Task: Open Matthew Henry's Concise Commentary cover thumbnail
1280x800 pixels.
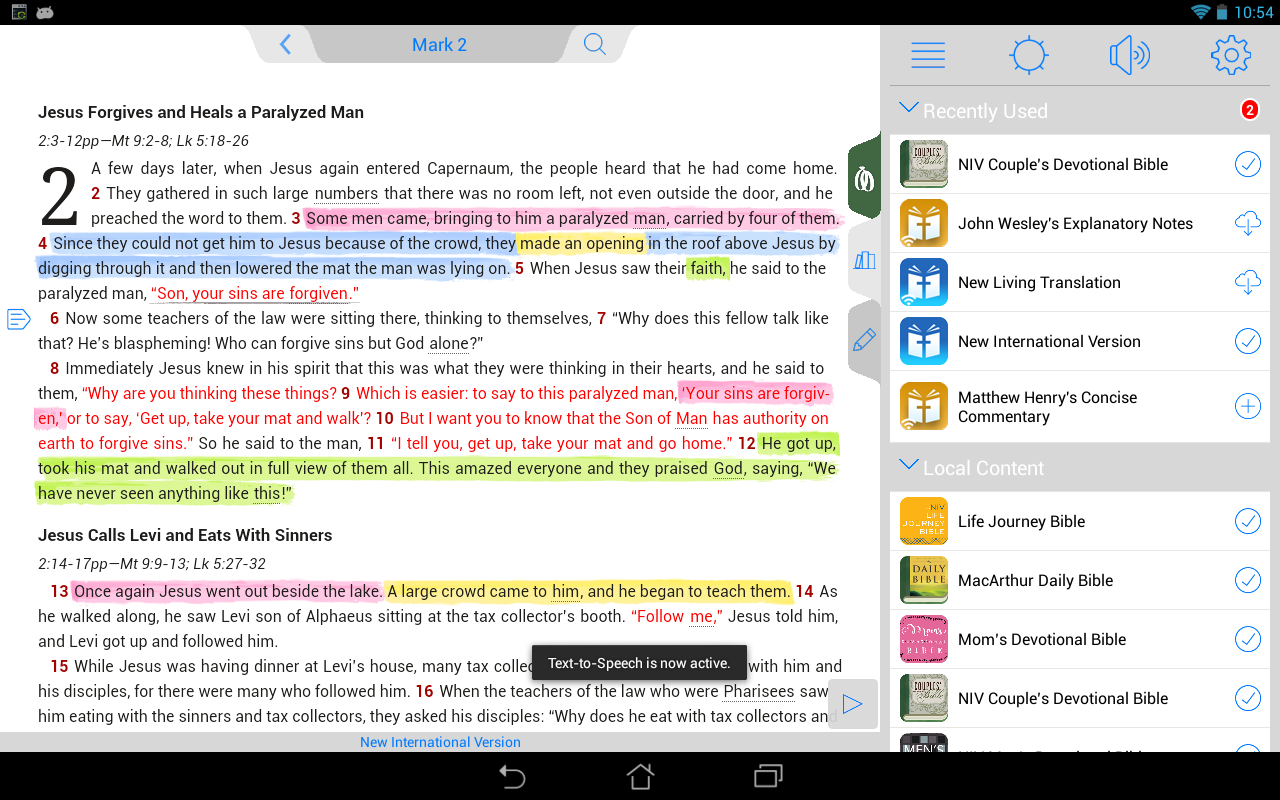Action: [x=924, y=407]
